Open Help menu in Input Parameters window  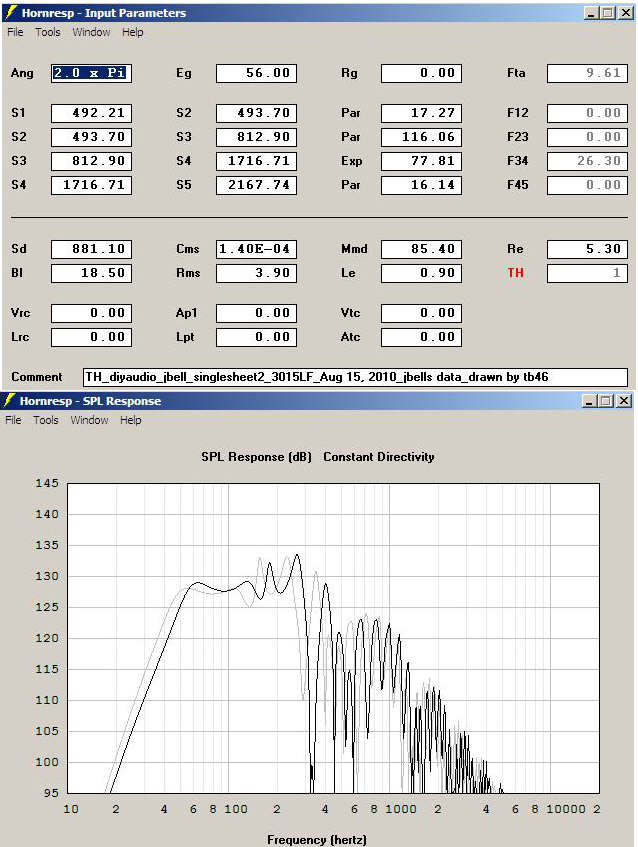(132, 32)
